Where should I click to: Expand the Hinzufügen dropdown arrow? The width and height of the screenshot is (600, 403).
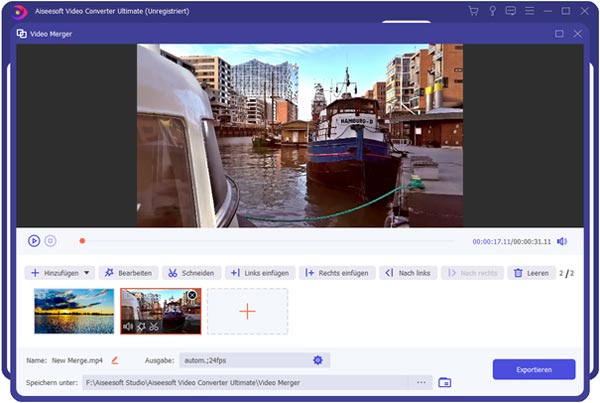click(87, 273)
